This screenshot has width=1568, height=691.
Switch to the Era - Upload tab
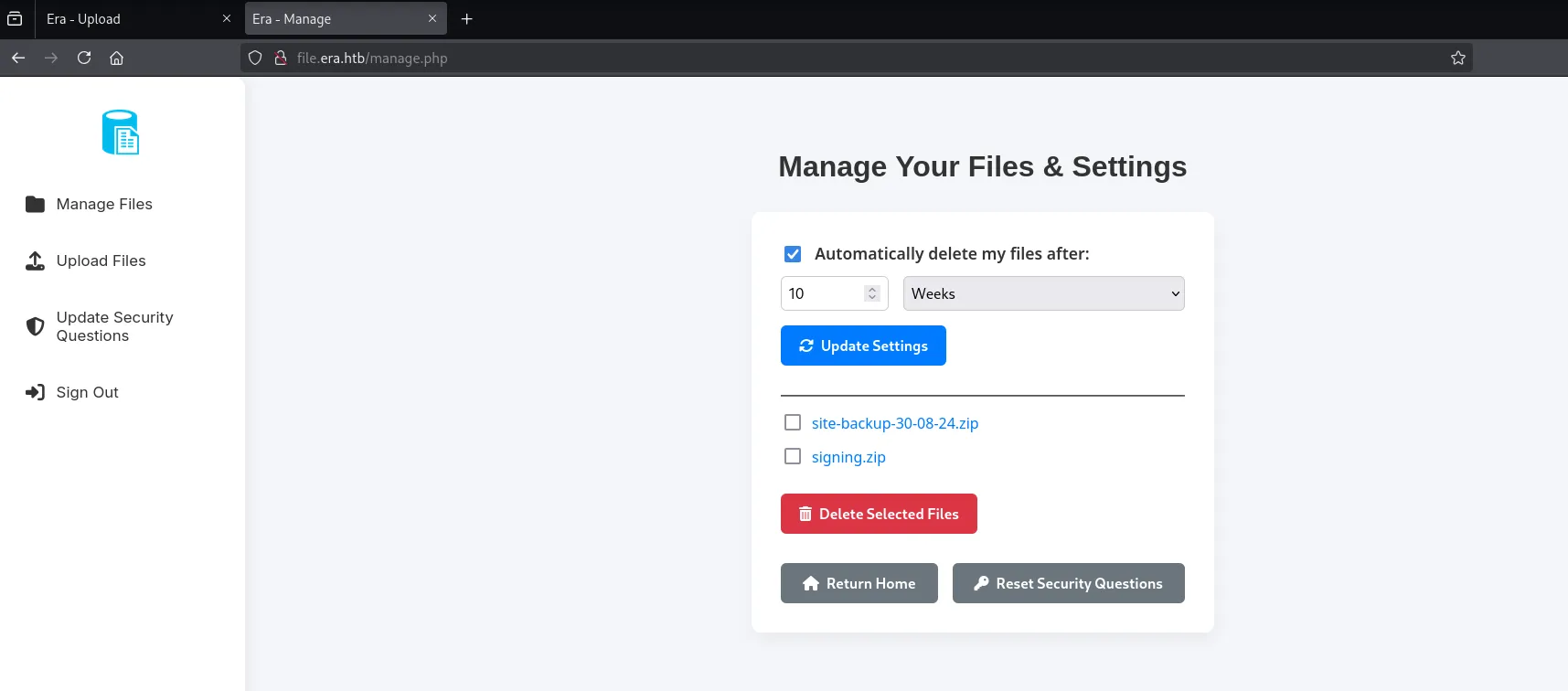[x=128, y=18]
